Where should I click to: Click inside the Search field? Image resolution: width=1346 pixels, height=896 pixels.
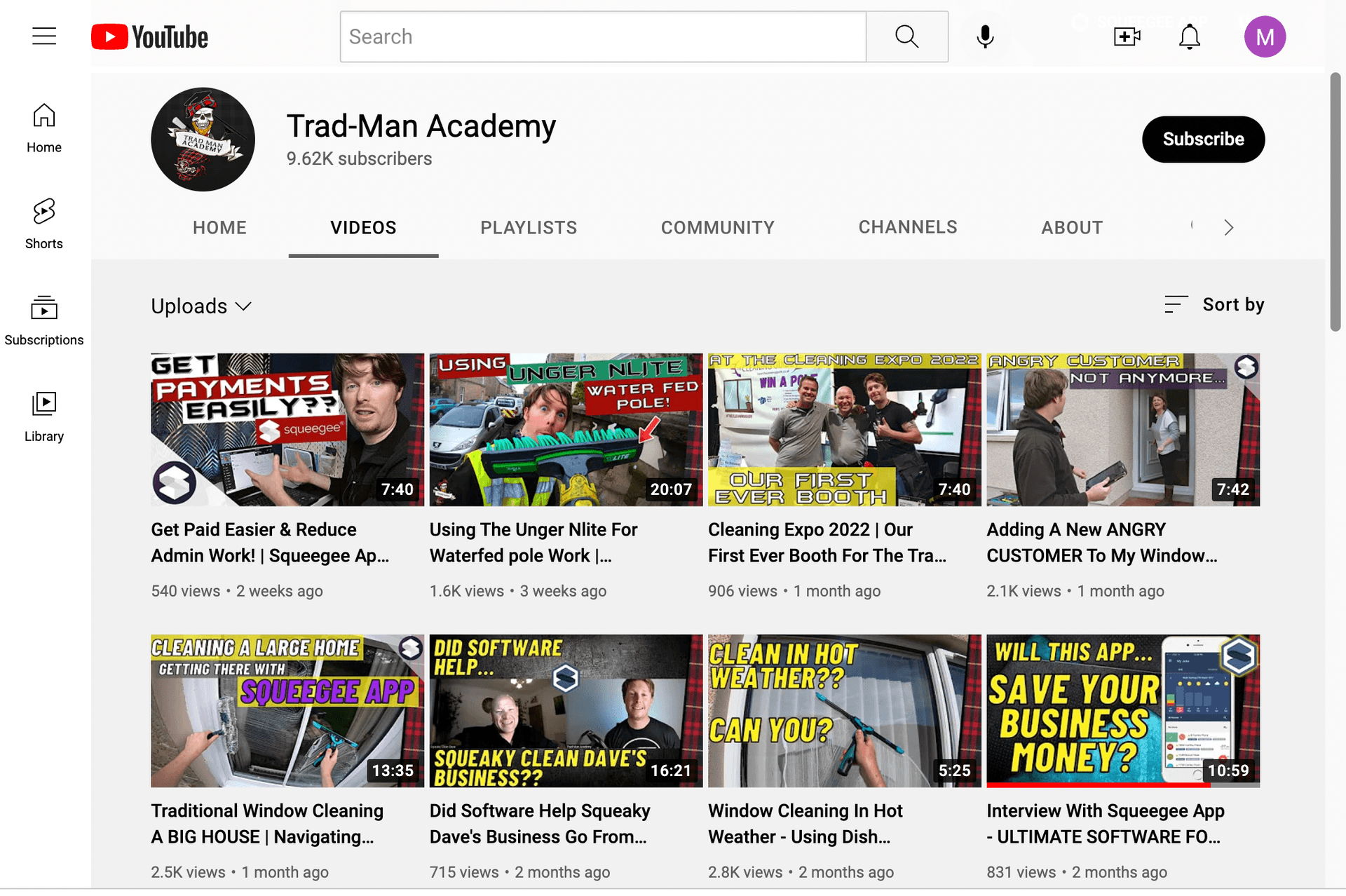click(603, 36)
